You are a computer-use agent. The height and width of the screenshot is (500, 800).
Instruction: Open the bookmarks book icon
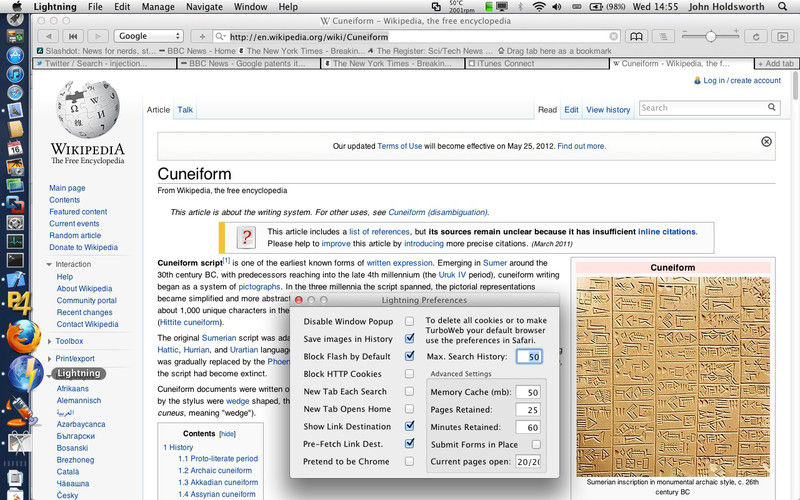[636, 36]
